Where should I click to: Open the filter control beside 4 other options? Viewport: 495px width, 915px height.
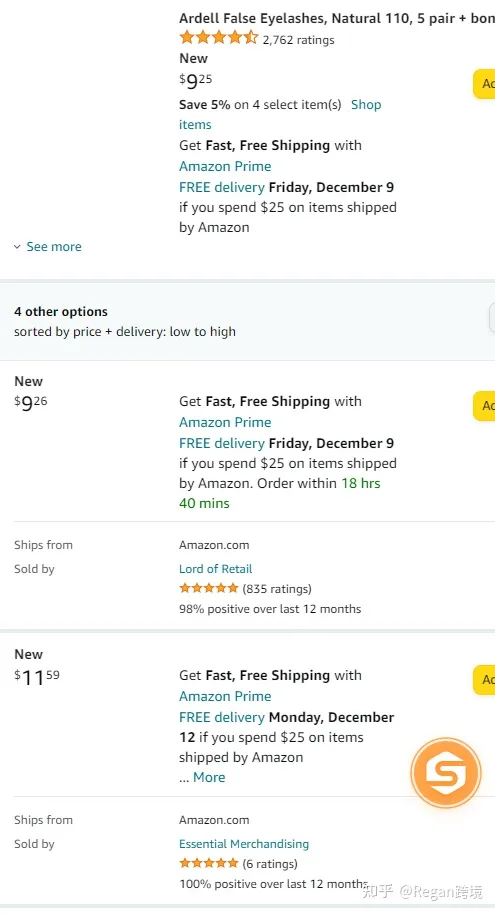click(x=491, y=318)
